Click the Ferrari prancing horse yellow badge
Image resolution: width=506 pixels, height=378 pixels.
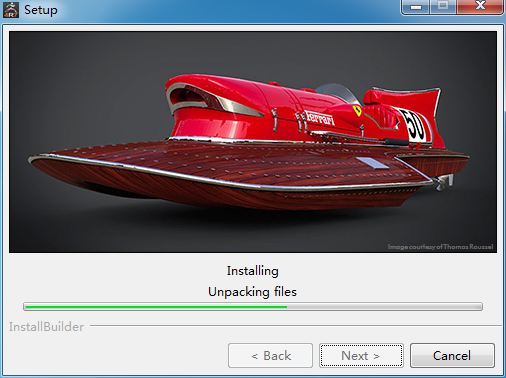click(x=357, y=110)
